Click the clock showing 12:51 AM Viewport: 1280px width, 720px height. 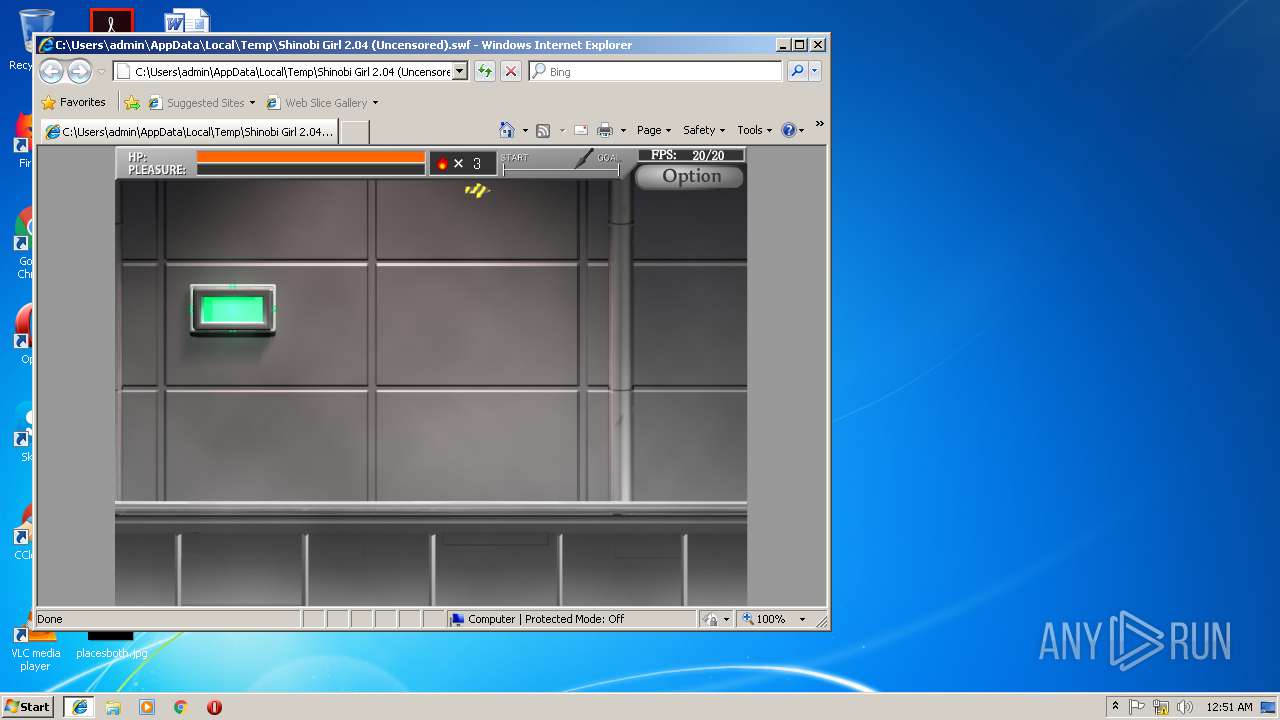tap(1229, 706)
